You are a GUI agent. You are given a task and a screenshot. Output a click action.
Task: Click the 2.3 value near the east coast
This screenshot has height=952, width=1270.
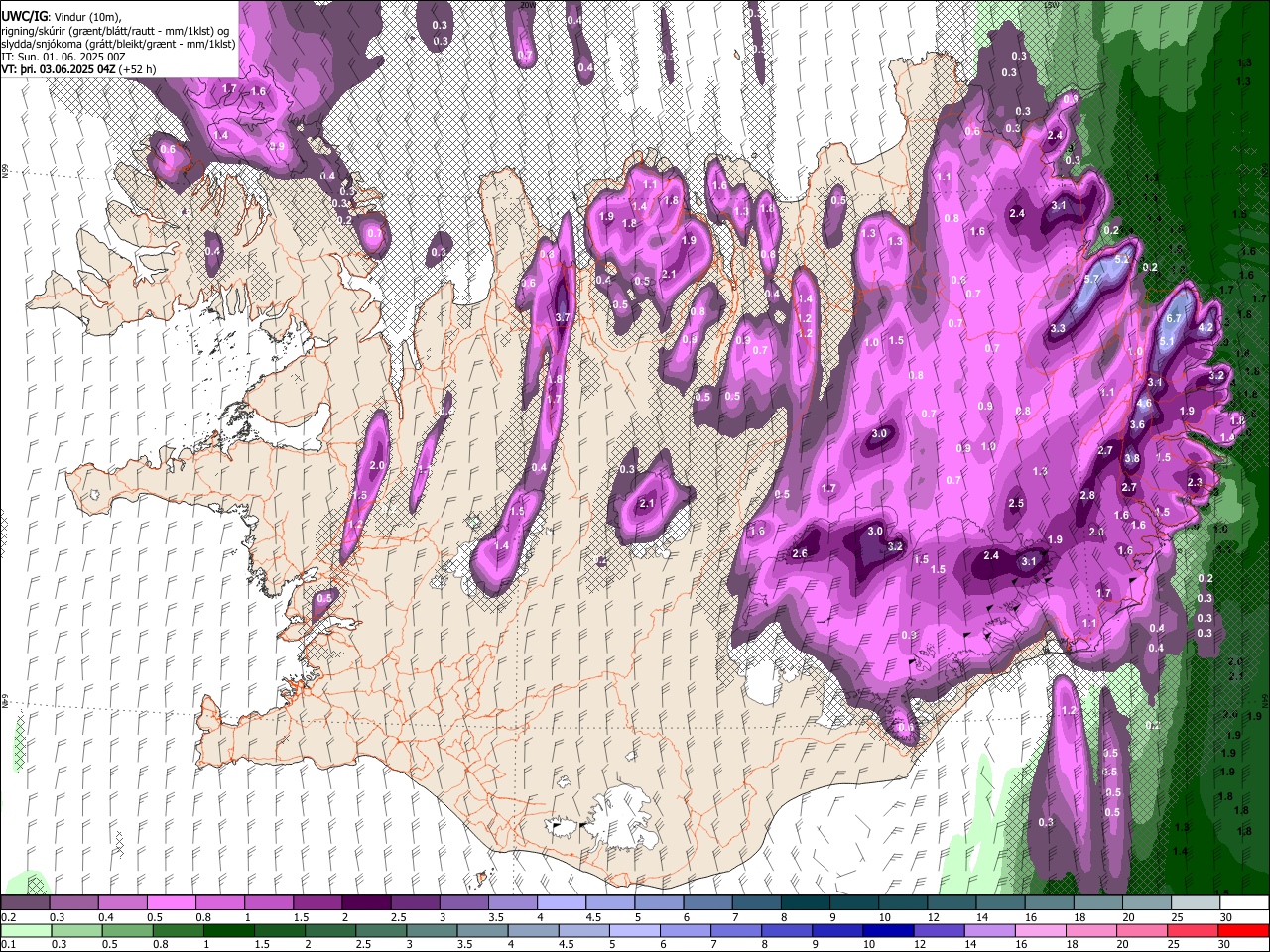(1194, 482)
